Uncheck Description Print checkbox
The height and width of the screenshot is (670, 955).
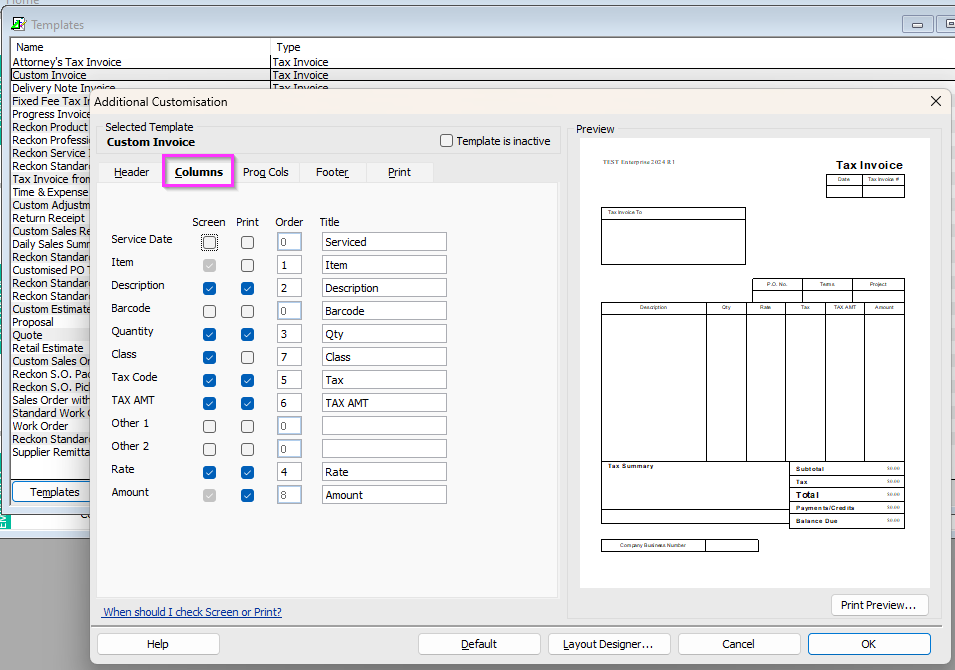pos(247,288)
